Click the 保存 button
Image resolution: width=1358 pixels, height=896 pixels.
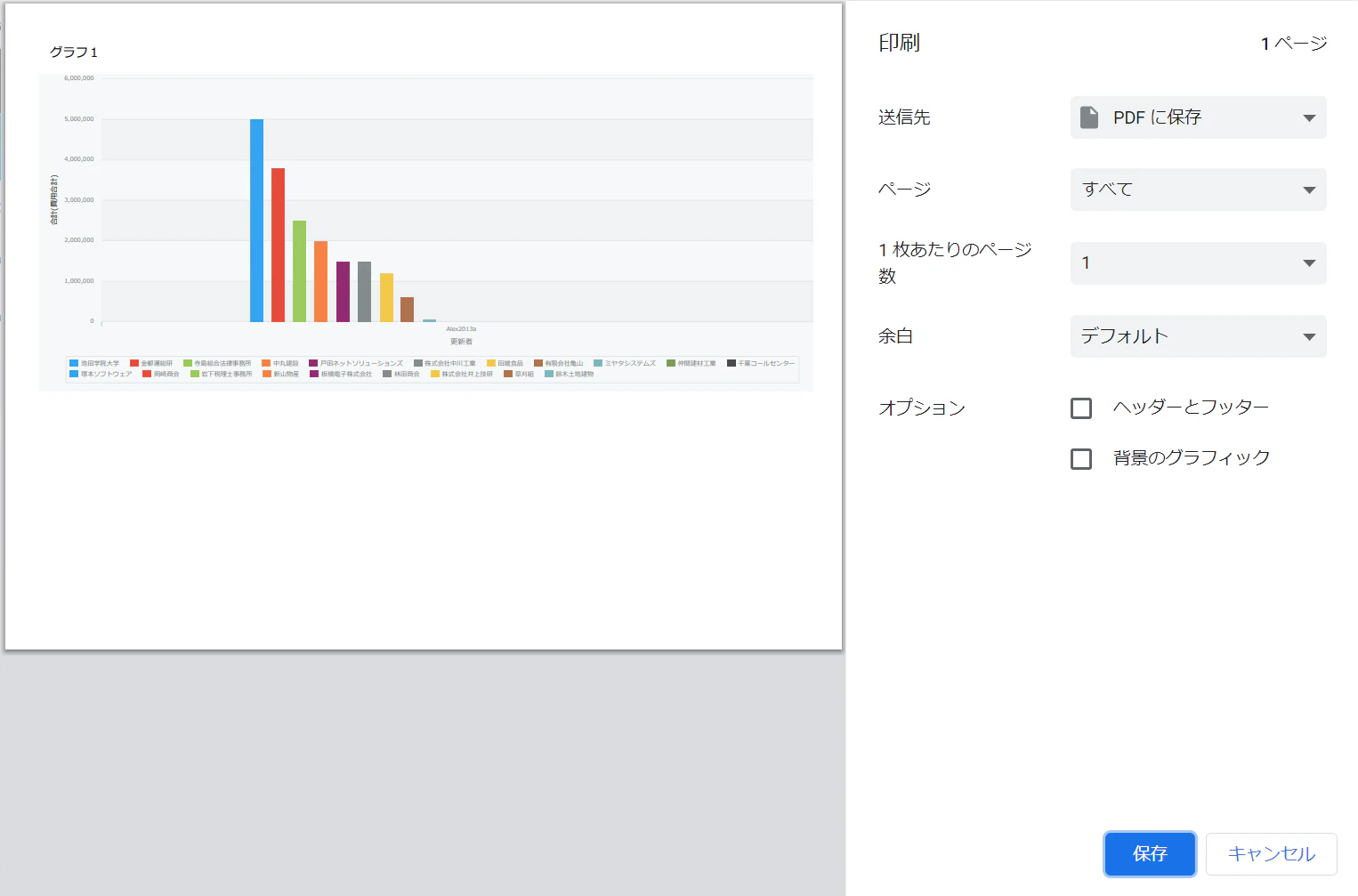click(1150, 854)
